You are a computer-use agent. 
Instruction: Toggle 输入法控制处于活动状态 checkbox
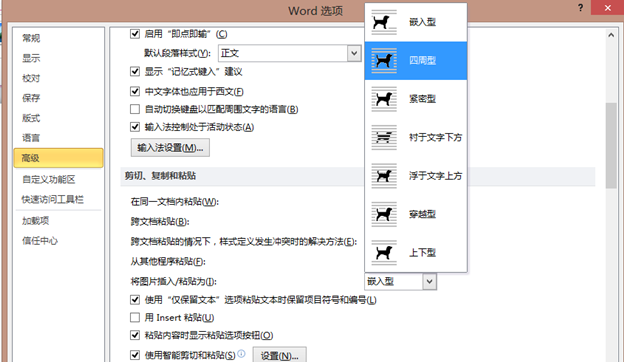135,127
